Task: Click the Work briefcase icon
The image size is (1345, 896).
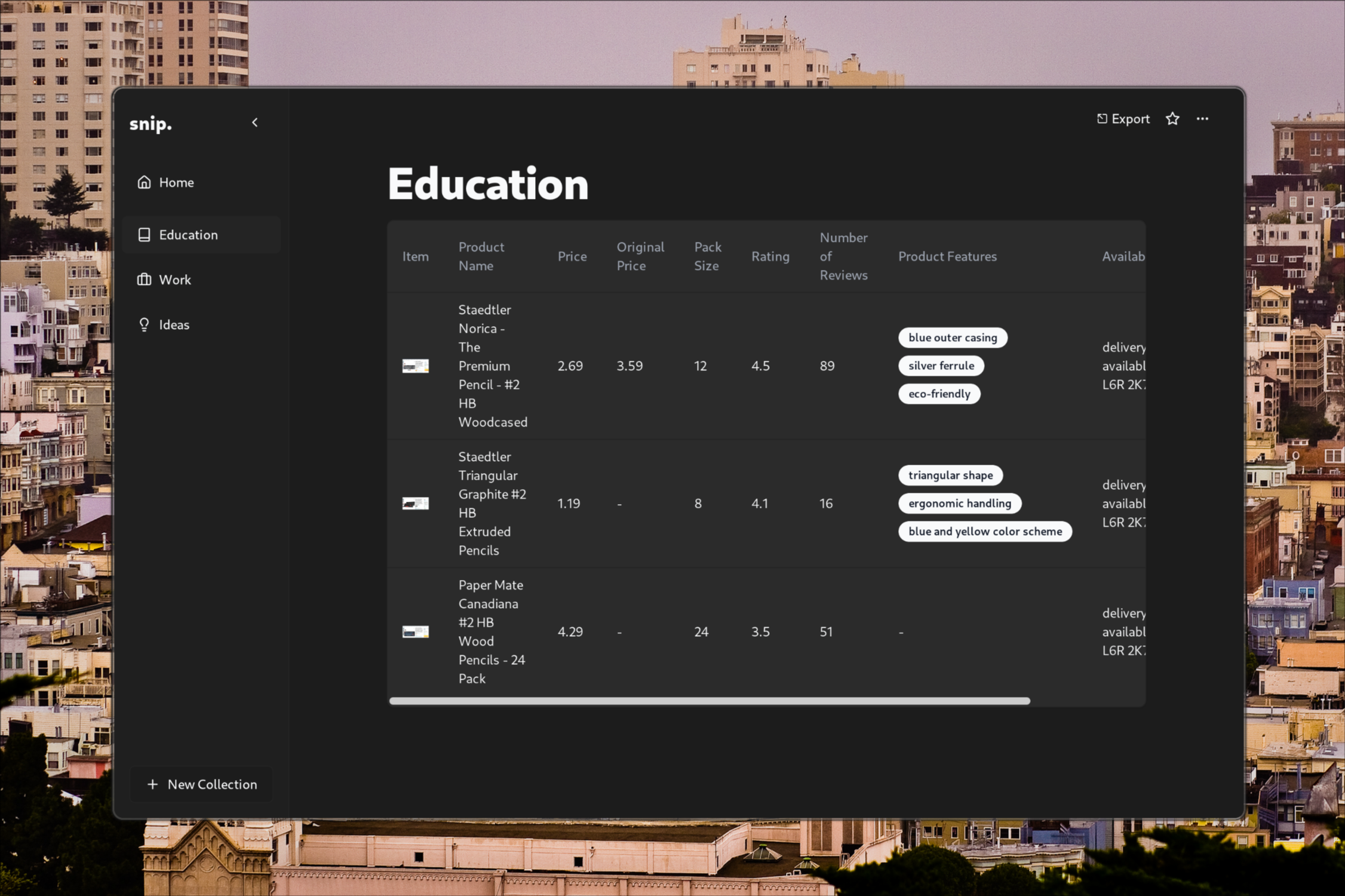Action: tap(144, 280)
